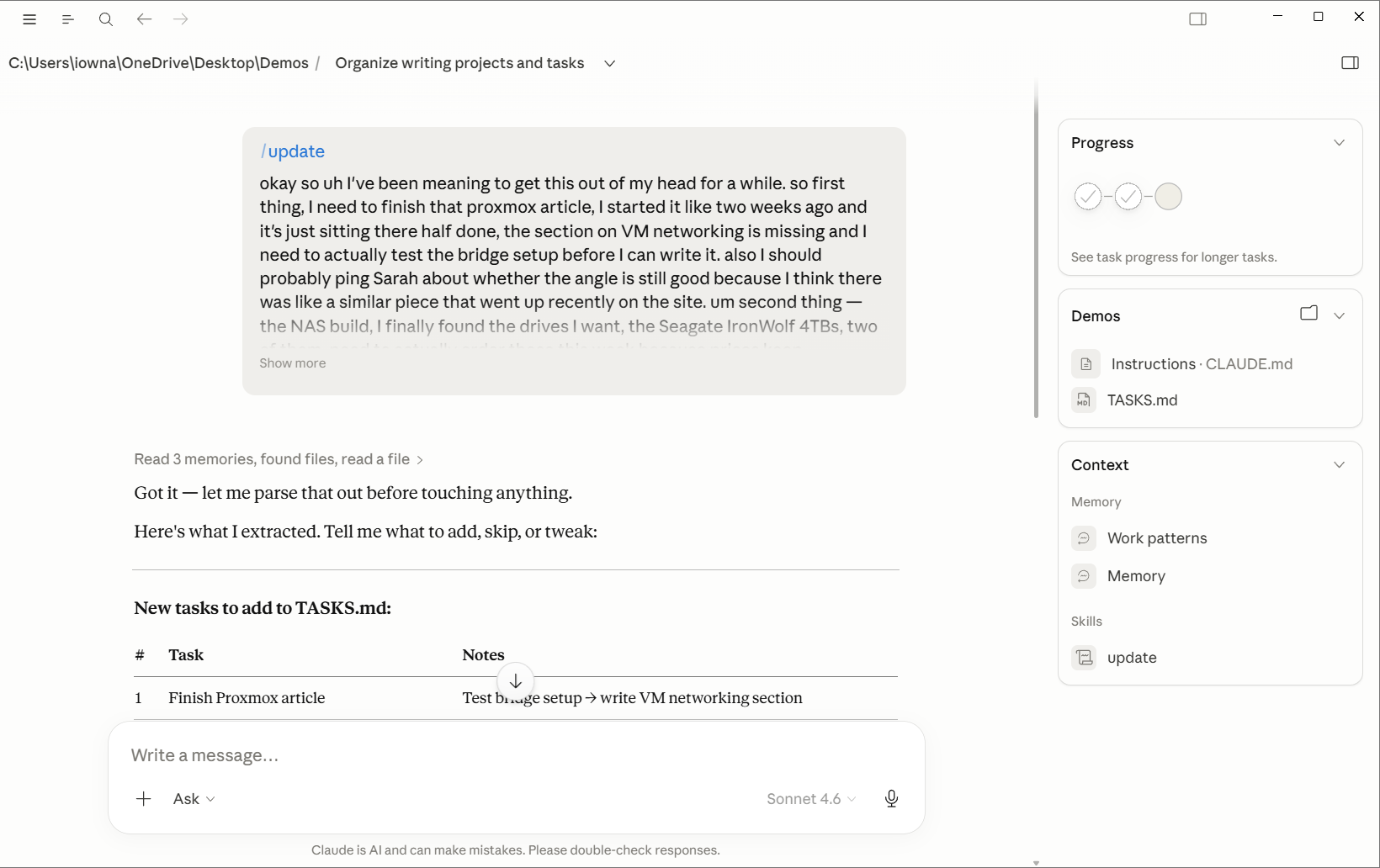This screenshot has height=868, width=1380.
Task: Add an attachment with the plus icon
Action: coord(144,799)
